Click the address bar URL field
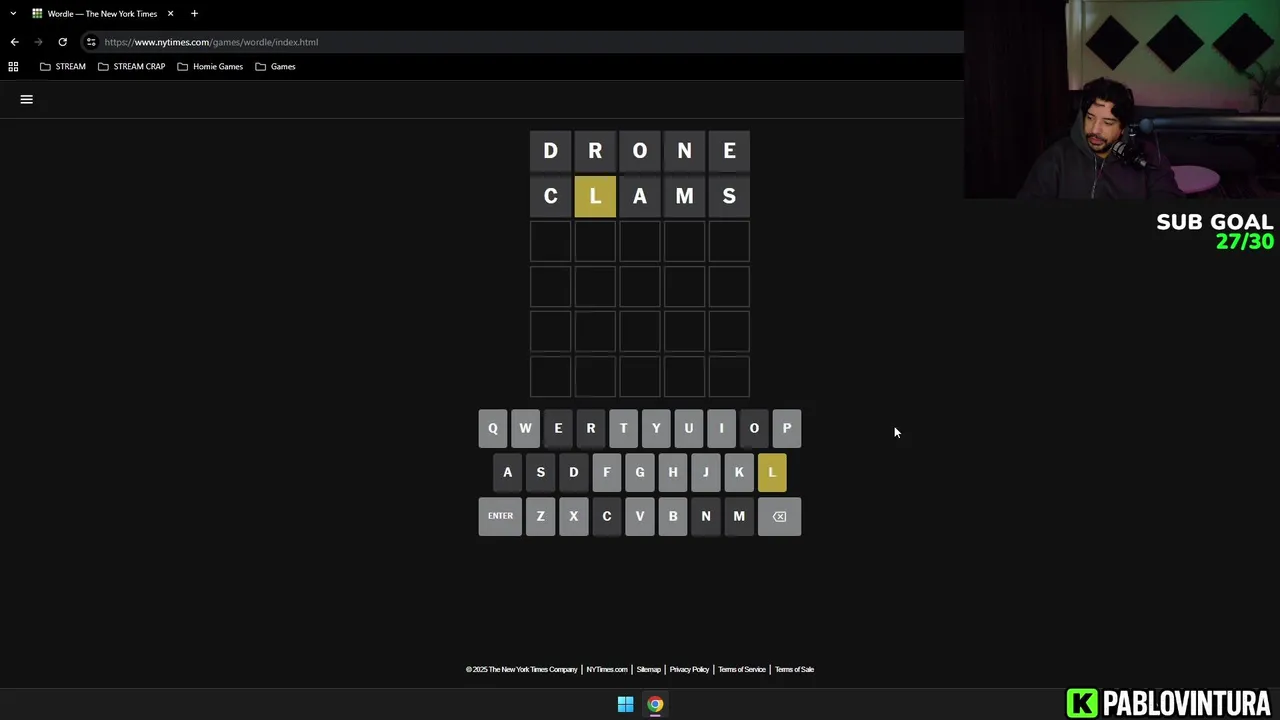This screenshot has width=1280, height=720. (520, 42)
